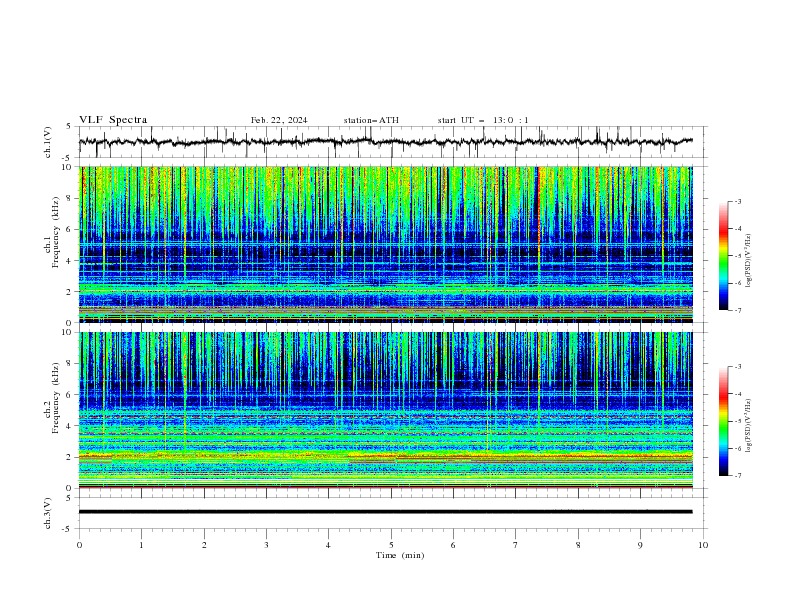Click the "start UT = 13:0 :1" label
The width and height of the screenshot is (792, 612).
click(x=483, y=120)
